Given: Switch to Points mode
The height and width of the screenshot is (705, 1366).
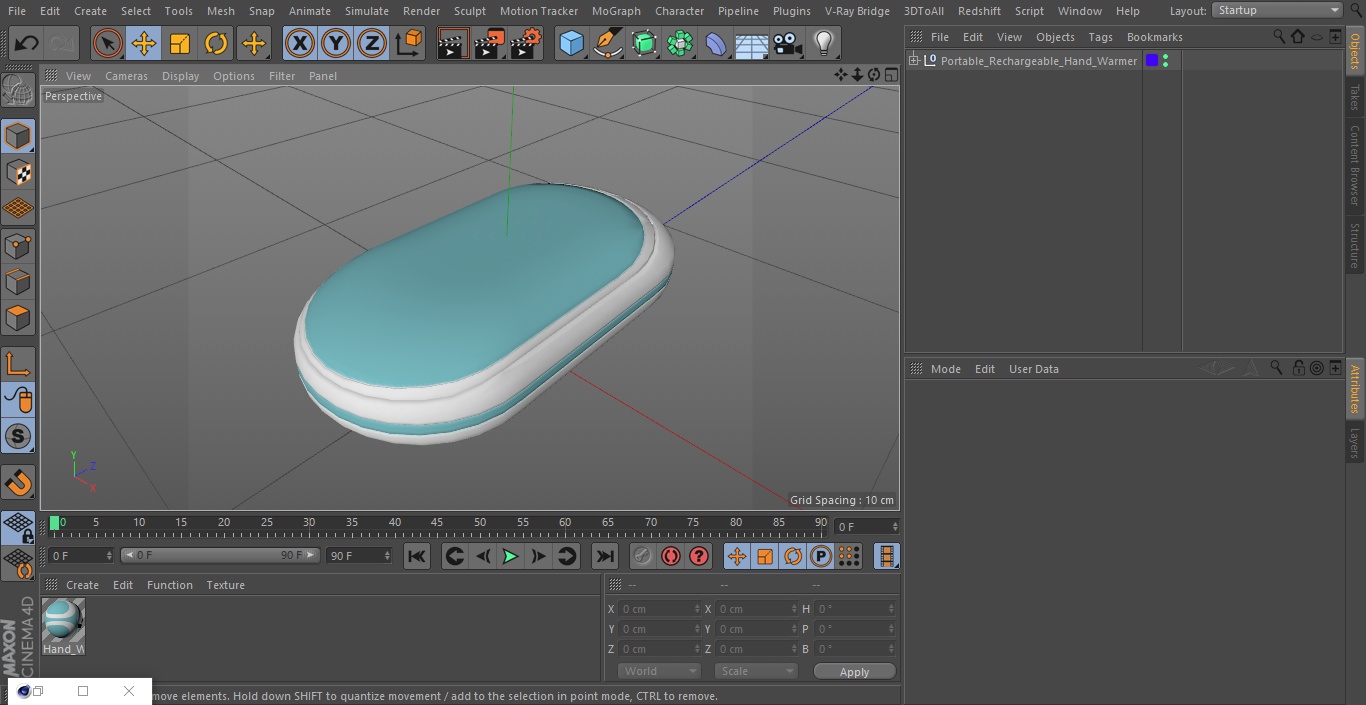Looking at the screenshot, I should [x=18, y=245].
